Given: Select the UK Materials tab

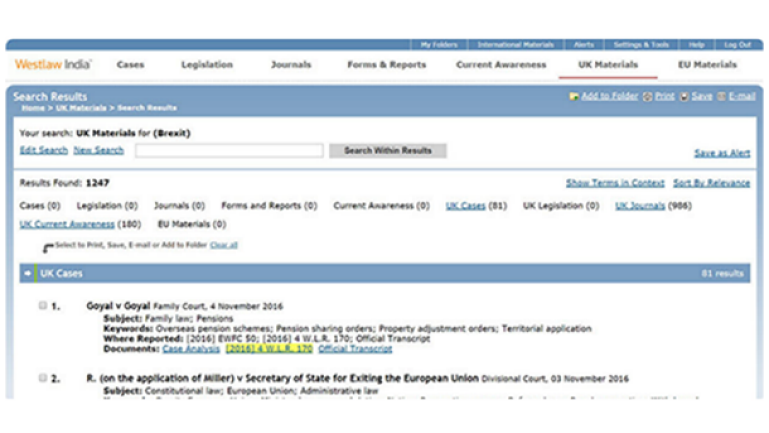Looking at the screenshot, I should pyautogui.click(x=608, y=65).
